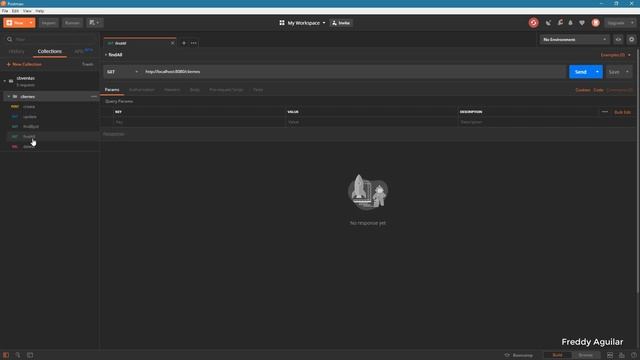This screenshot has width=640, height=360.
Task: Open the No Environment dropdown
Action: [x=574, y=40]
